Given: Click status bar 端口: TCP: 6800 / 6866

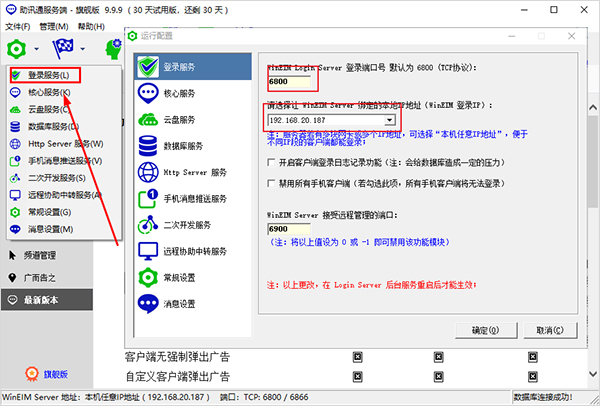Looking at the screenshot, I should [x=264, y=397].
